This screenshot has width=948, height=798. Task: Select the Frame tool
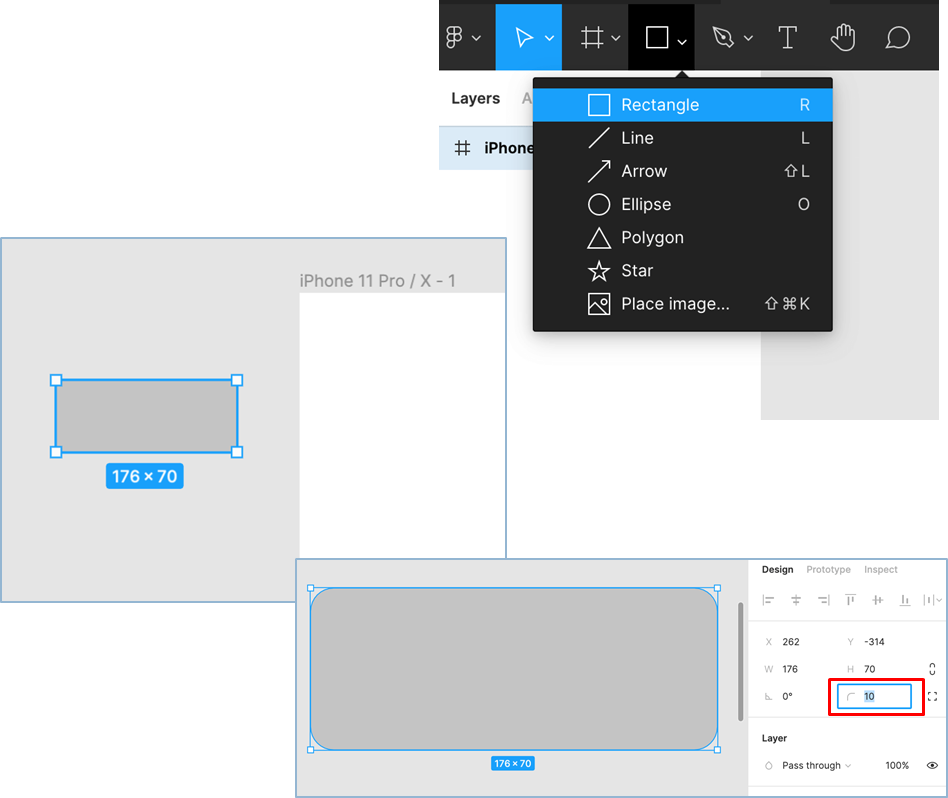592,37
